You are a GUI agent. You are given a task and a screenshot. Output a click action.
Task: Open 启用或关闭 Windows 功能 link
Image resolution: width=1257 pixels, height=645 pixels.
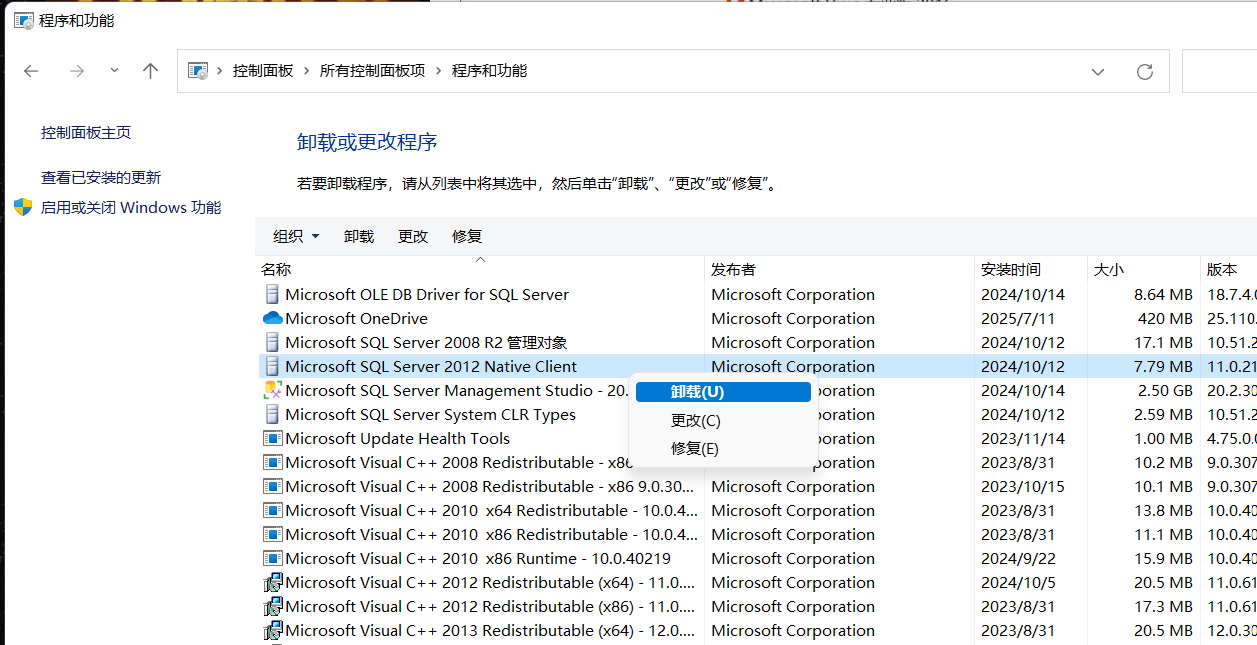click(x=131, y=207)
